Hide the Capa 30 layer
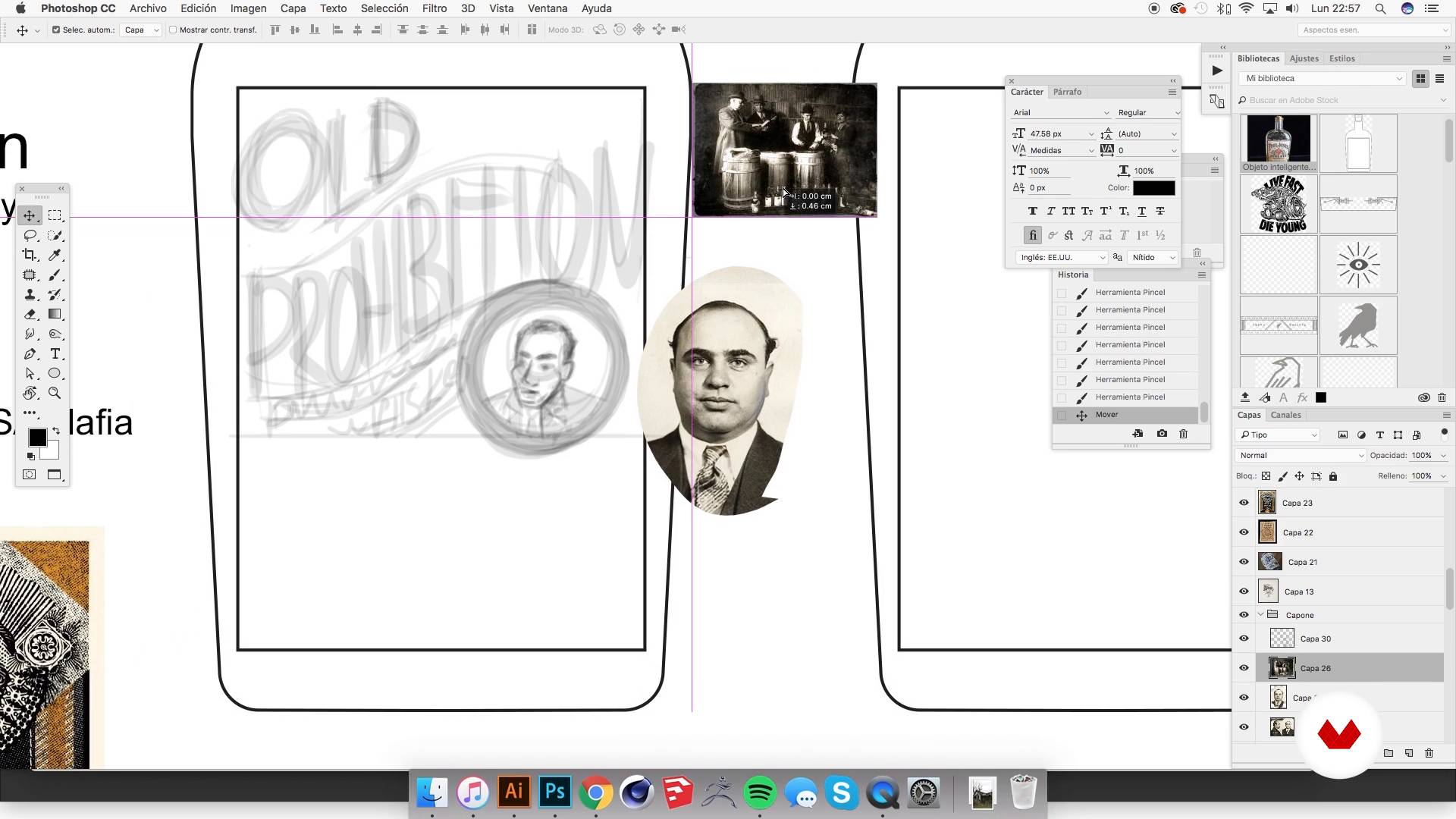Image resolution: width=1456 pixels, height=819 pixels. pyautogui.click(x=1244, y=639)
